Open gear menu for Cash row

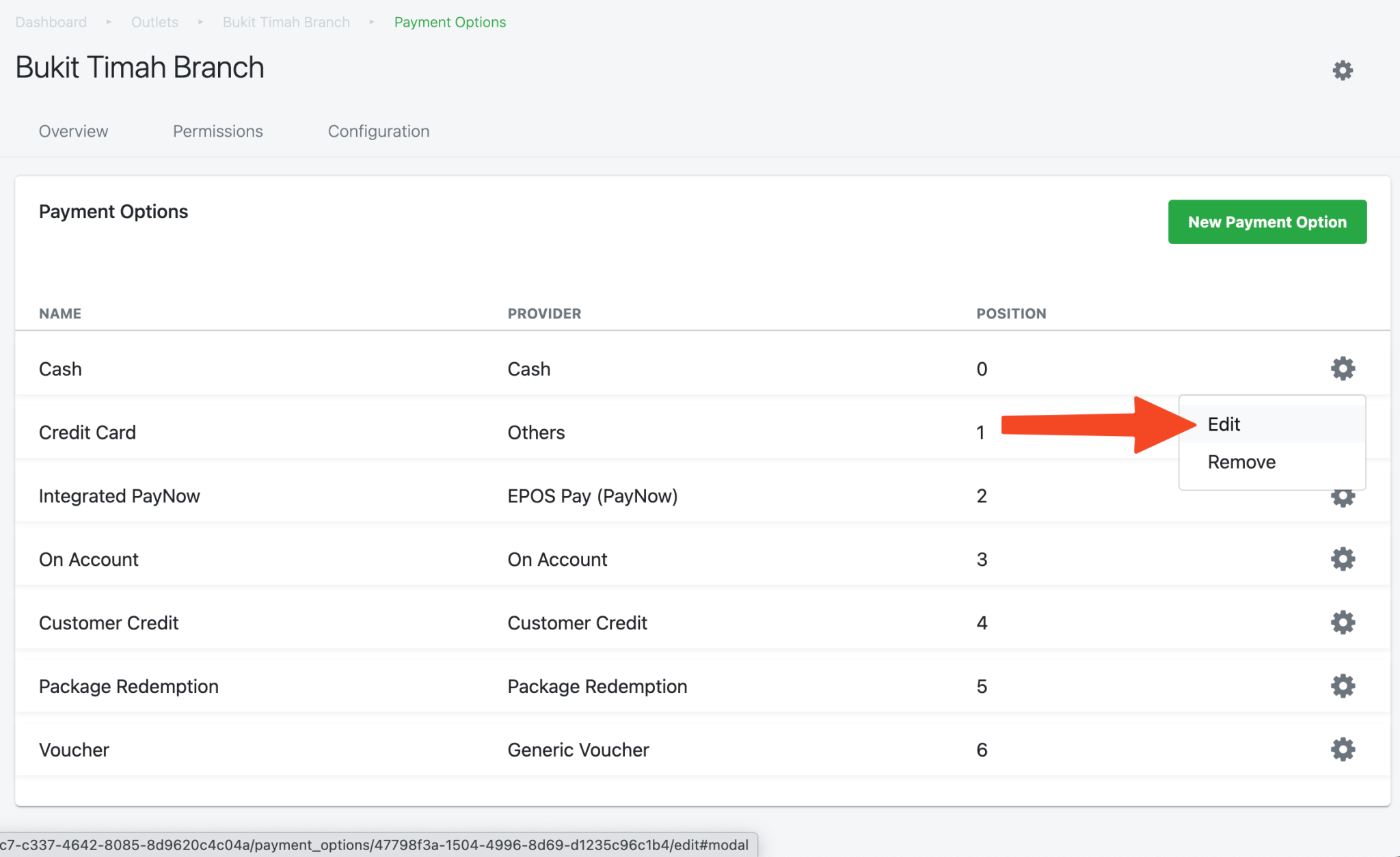click(1343, 368)
